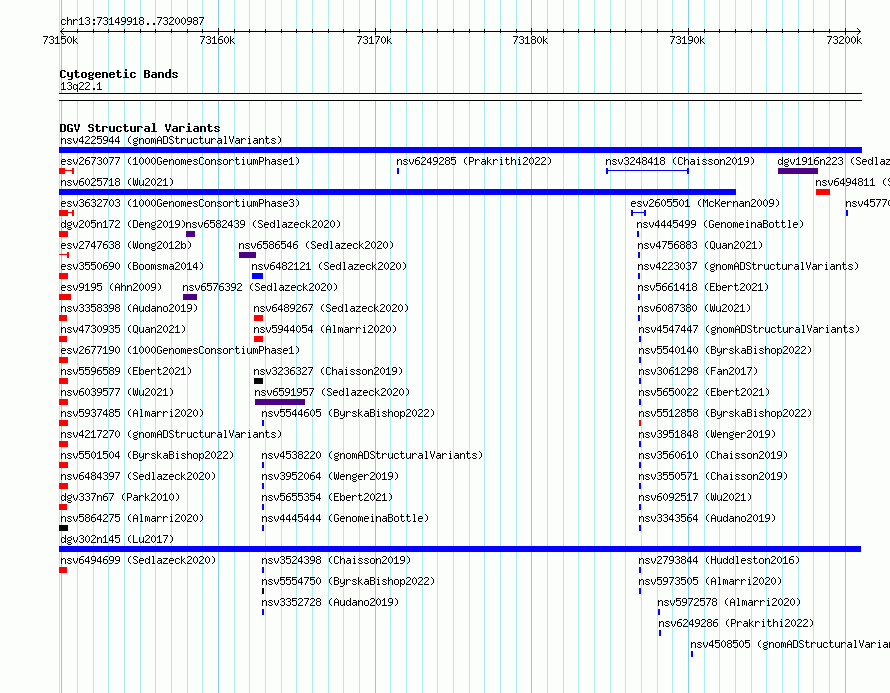Click the 73200k ruler position label
890x693 pixels.
click(x=844, y=40)
